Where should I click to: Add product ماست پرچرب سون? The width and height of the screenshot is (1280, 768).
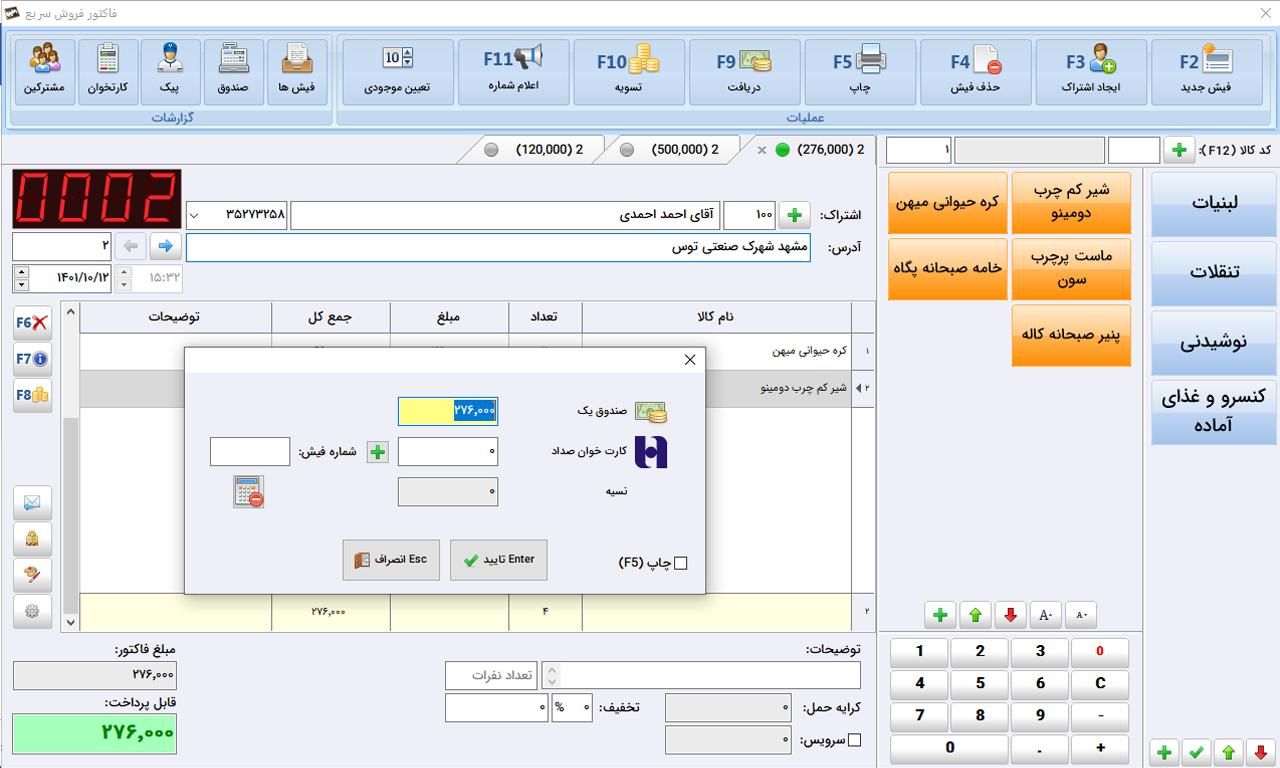point(1071,268)
